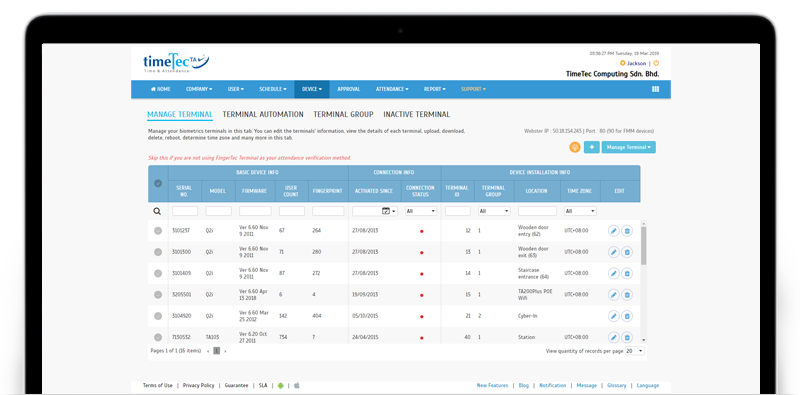Screen dimensions: 800x395
Task: Select row checkbox for serial 3101237
Action: (158, 231)
